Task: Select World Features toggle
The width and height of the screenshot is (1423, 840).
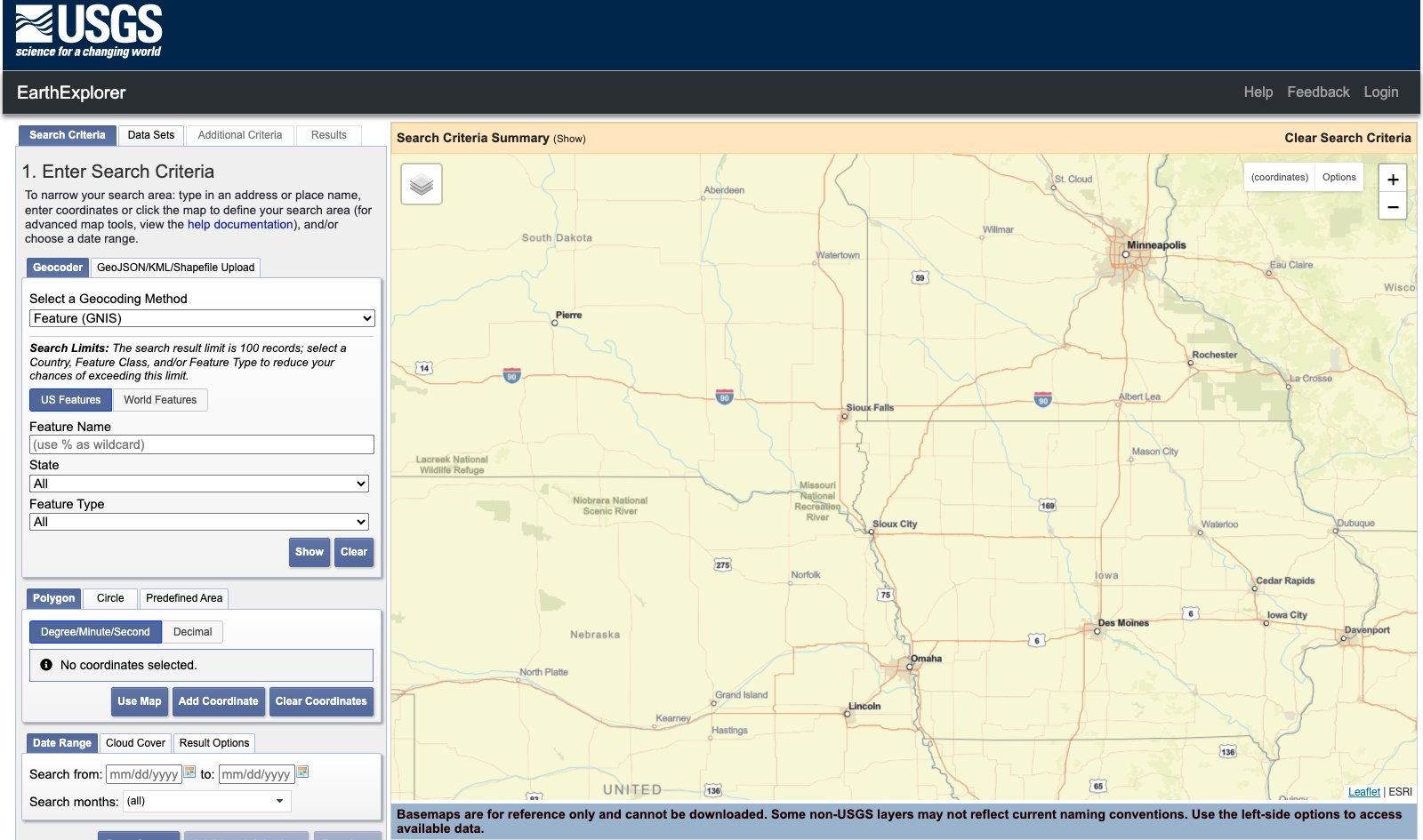Action: (x=160, y=400)
